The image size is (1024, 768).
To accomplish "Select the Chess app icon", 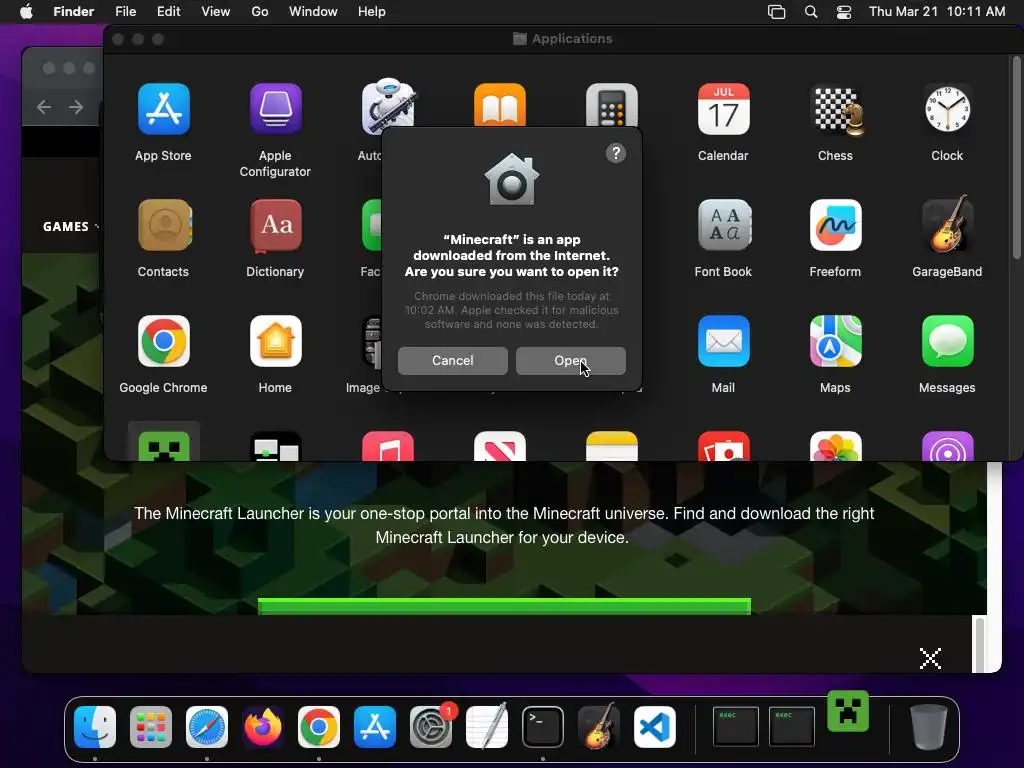I will pyautogui.click(x=835, y=109).
